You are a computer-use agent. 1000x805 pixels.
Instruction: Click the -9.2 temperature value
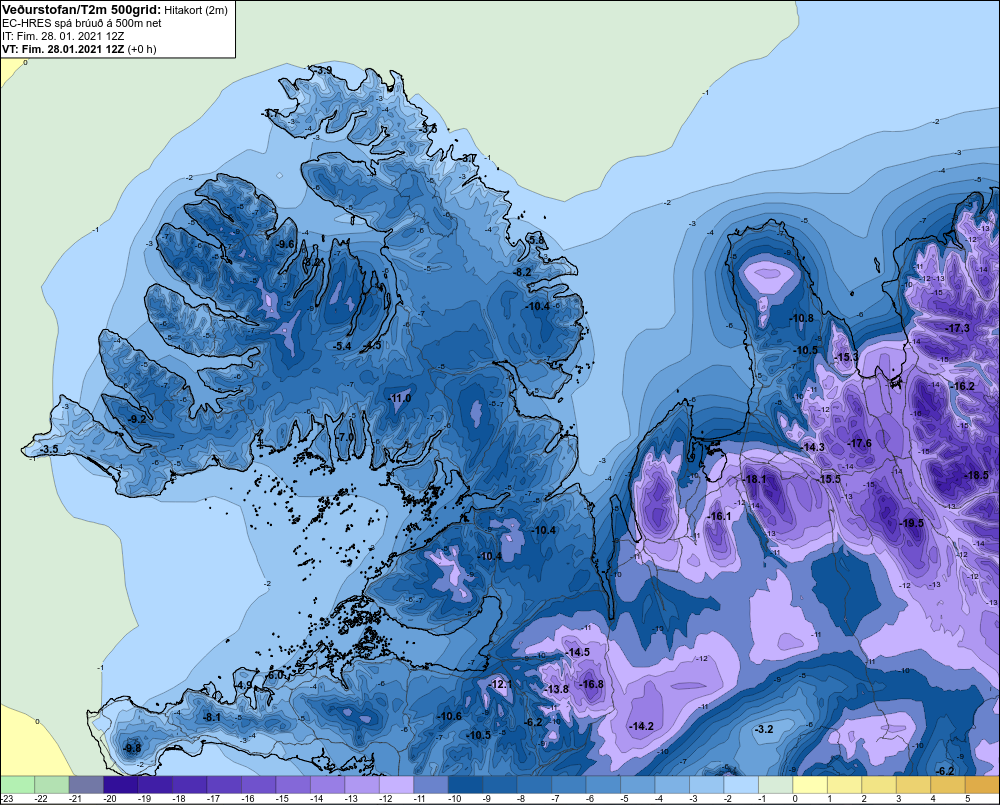(x=137, y=419)
